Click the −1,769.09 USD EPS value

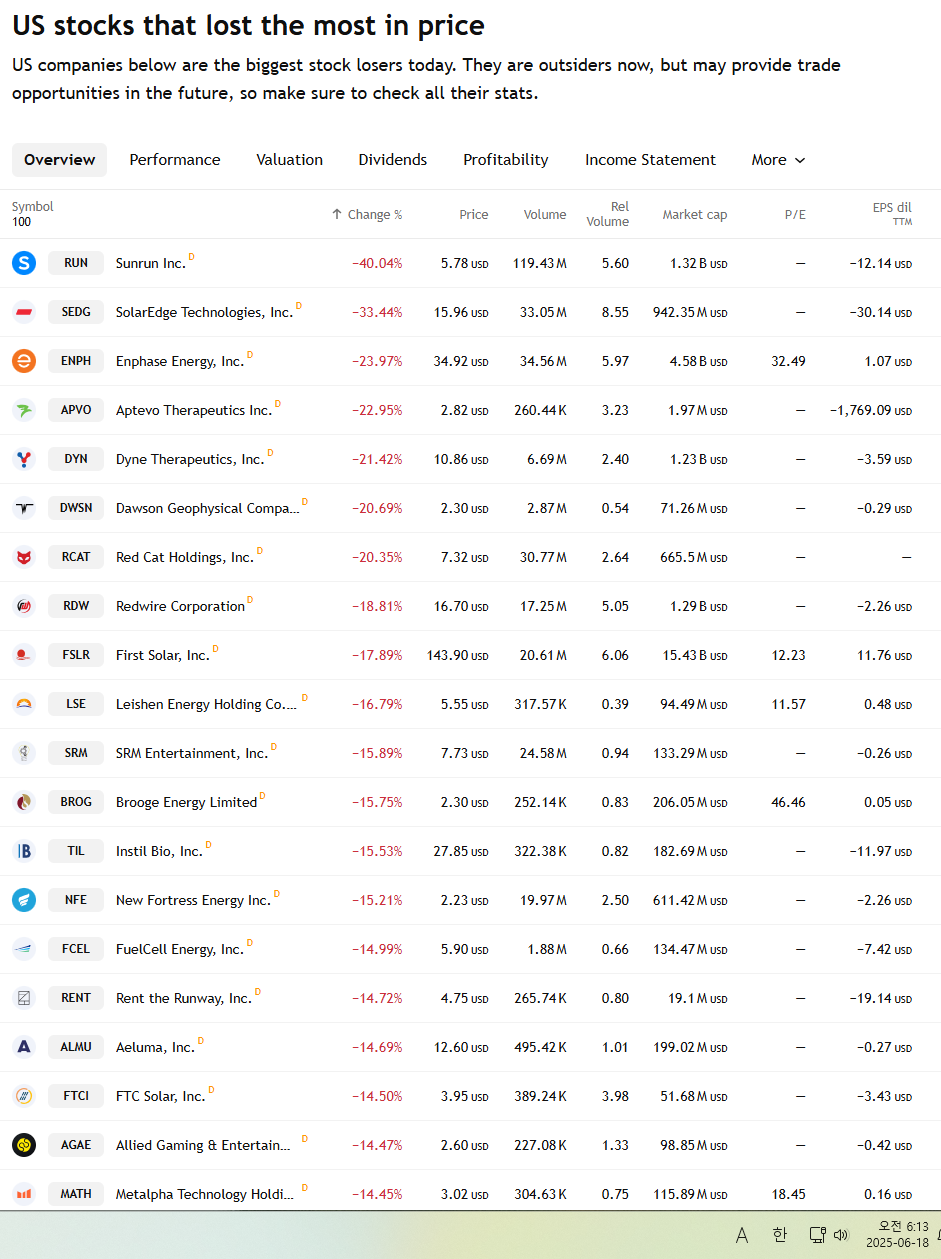click(x=871, y=410)
